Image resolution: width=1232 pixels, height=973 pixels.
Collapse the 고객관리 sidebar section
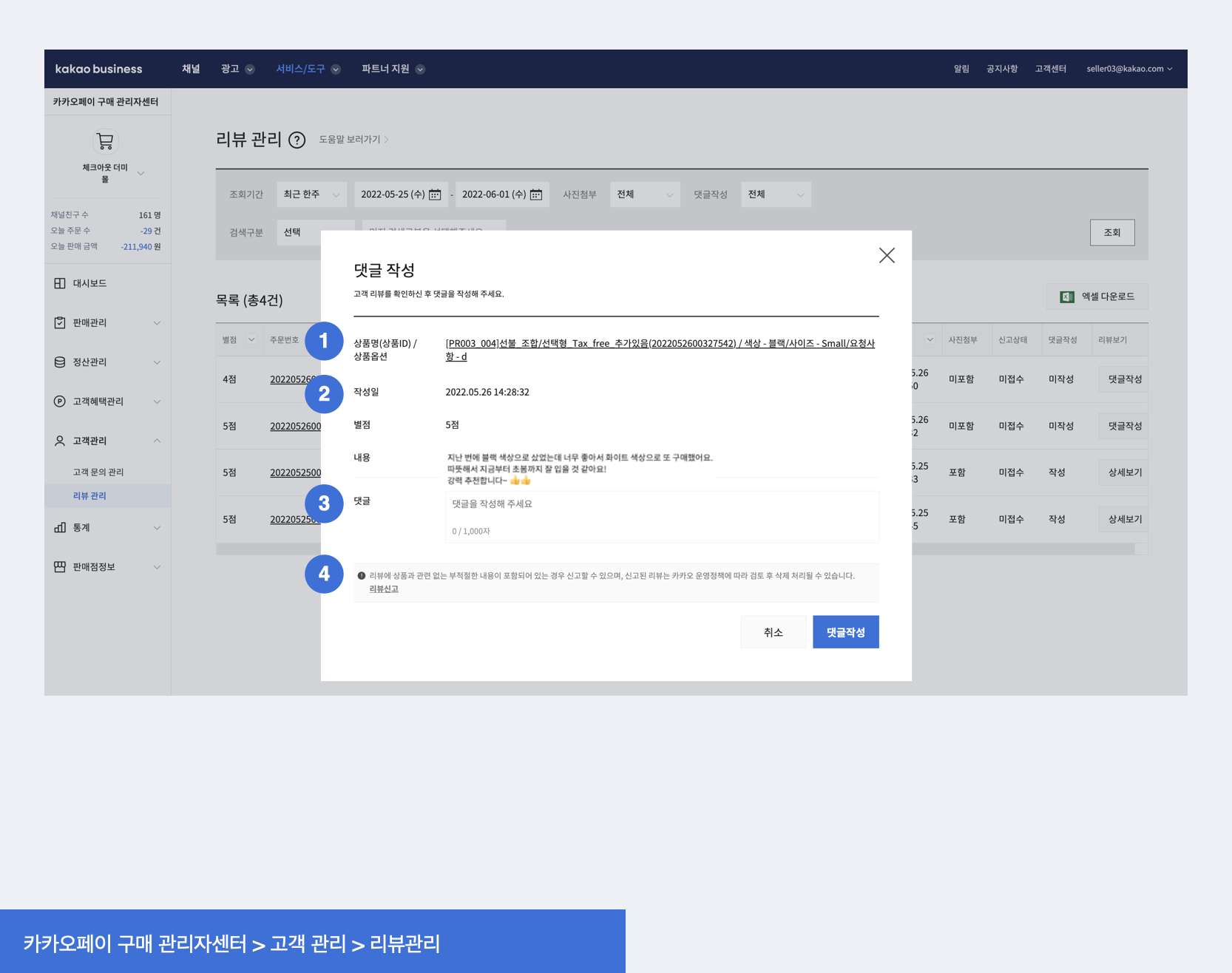coord(157,441)
